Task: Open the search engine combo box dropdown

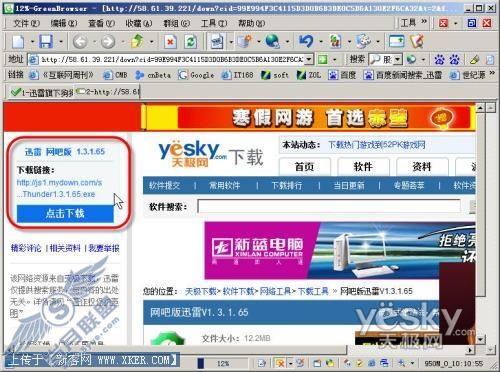Action: [397, 60]
